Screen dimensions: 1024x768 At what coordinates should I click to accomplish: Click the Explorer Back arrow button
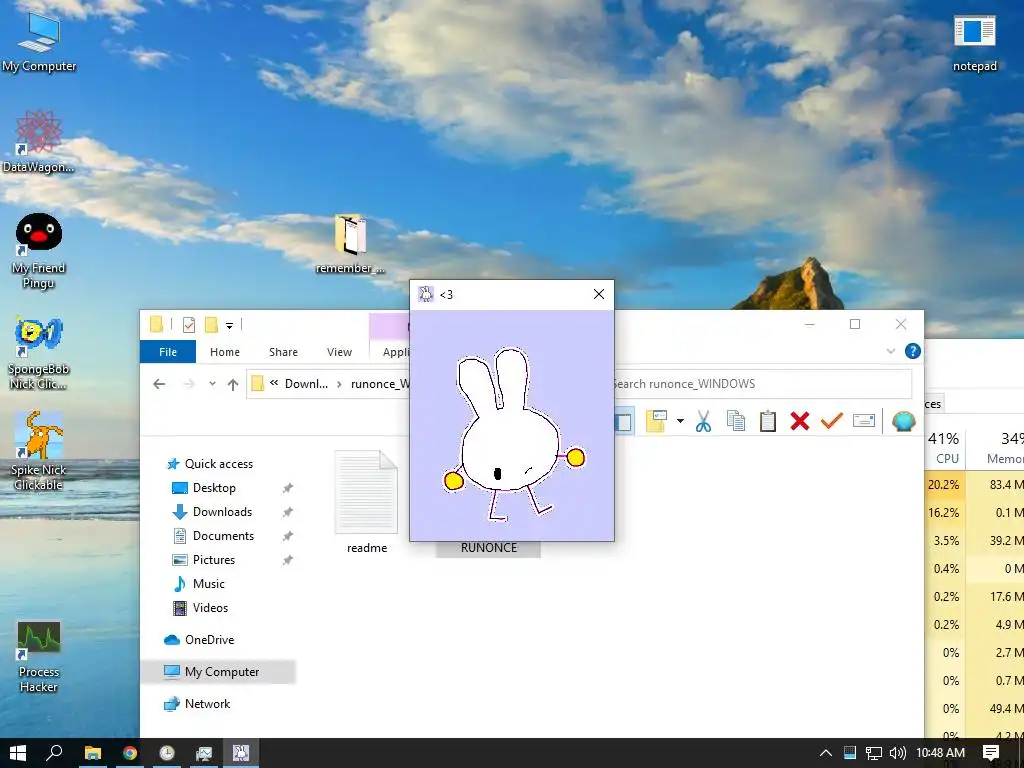[x=159, y=384]
